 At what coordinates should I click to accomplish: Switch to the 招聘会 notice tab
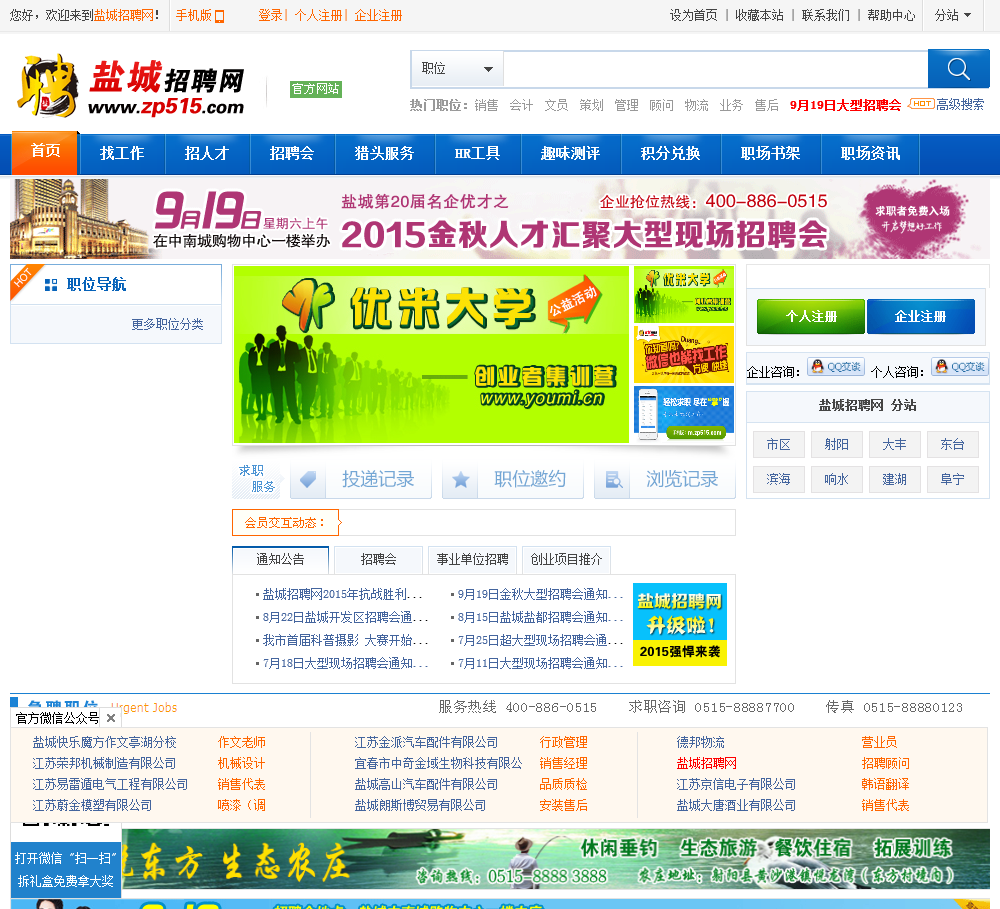[x=378, y=559]
